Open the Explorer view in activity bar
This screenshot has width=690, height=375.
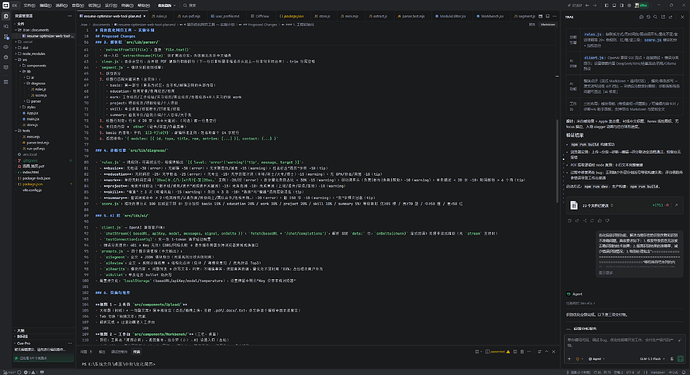click(6, 16)
